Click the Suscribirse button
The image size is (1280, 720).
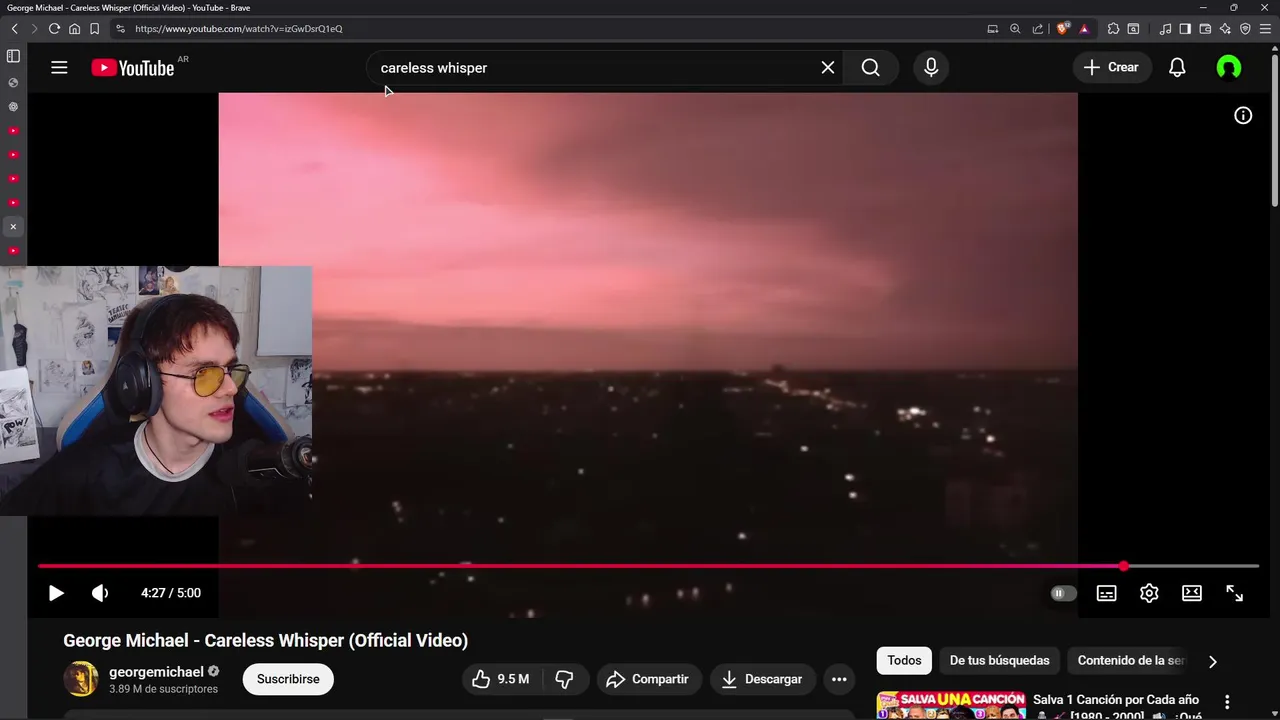[x=288, y=679]
